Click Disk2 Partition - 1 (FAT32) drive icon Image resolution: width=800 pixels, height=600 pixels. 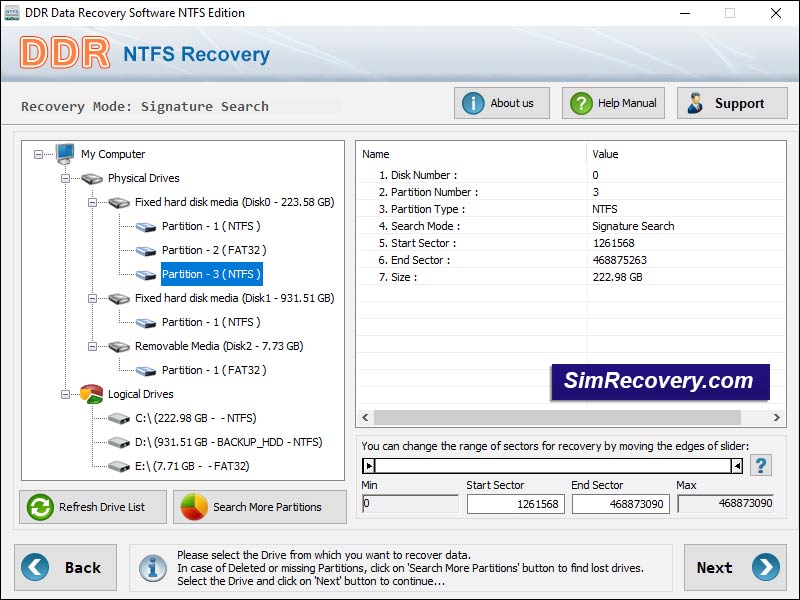tap(146, 370)
